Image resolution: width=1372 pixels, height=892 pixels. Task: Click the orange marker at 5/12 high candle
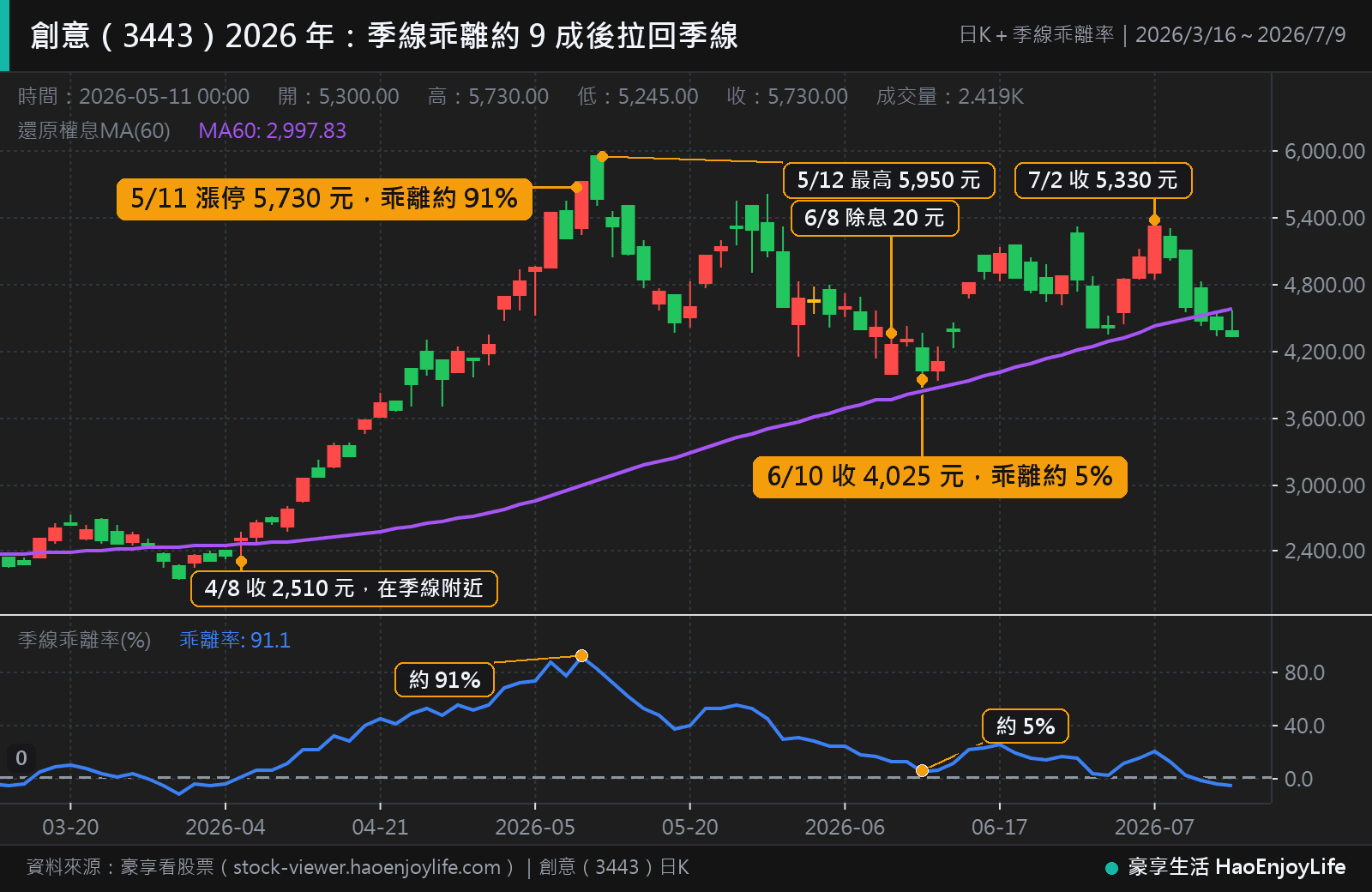602,157
